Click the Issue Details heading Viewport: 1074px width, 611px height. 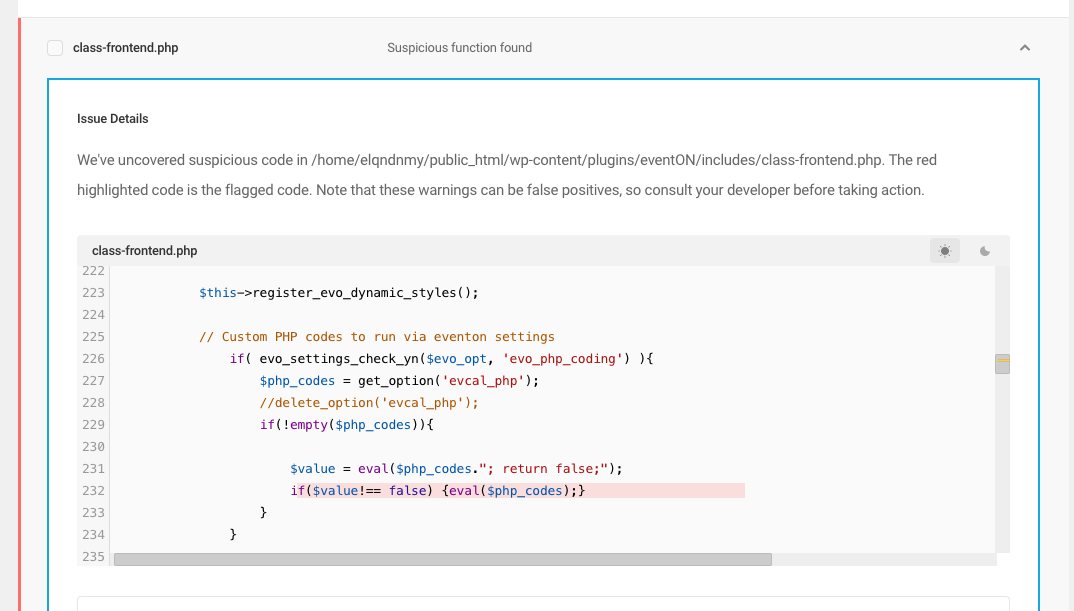(x=112, y=119)
